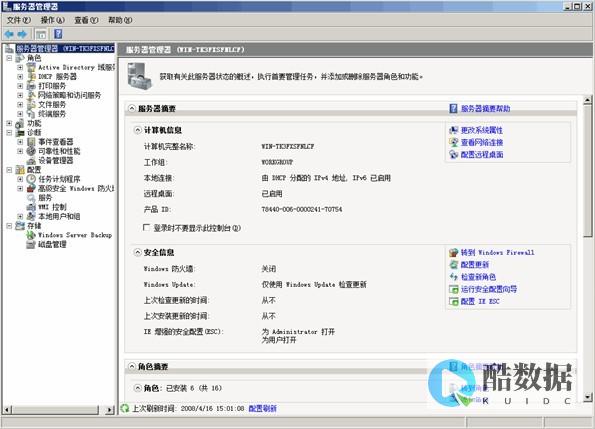The height and width of the screenshot is (429, 595).
Task: Click the 配置刷新 link
Action: [263, 409]
